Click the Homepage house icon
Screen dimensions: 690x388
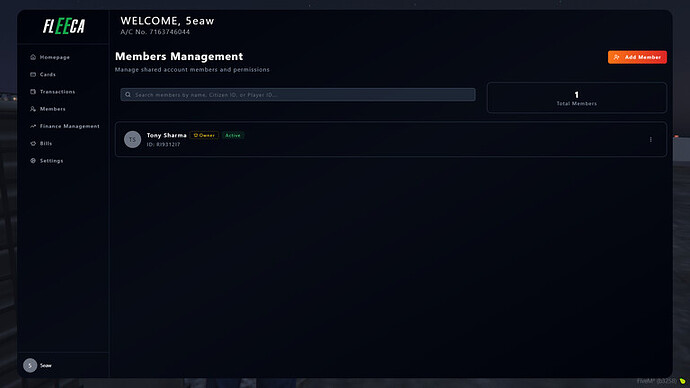[x=33, y=57]
